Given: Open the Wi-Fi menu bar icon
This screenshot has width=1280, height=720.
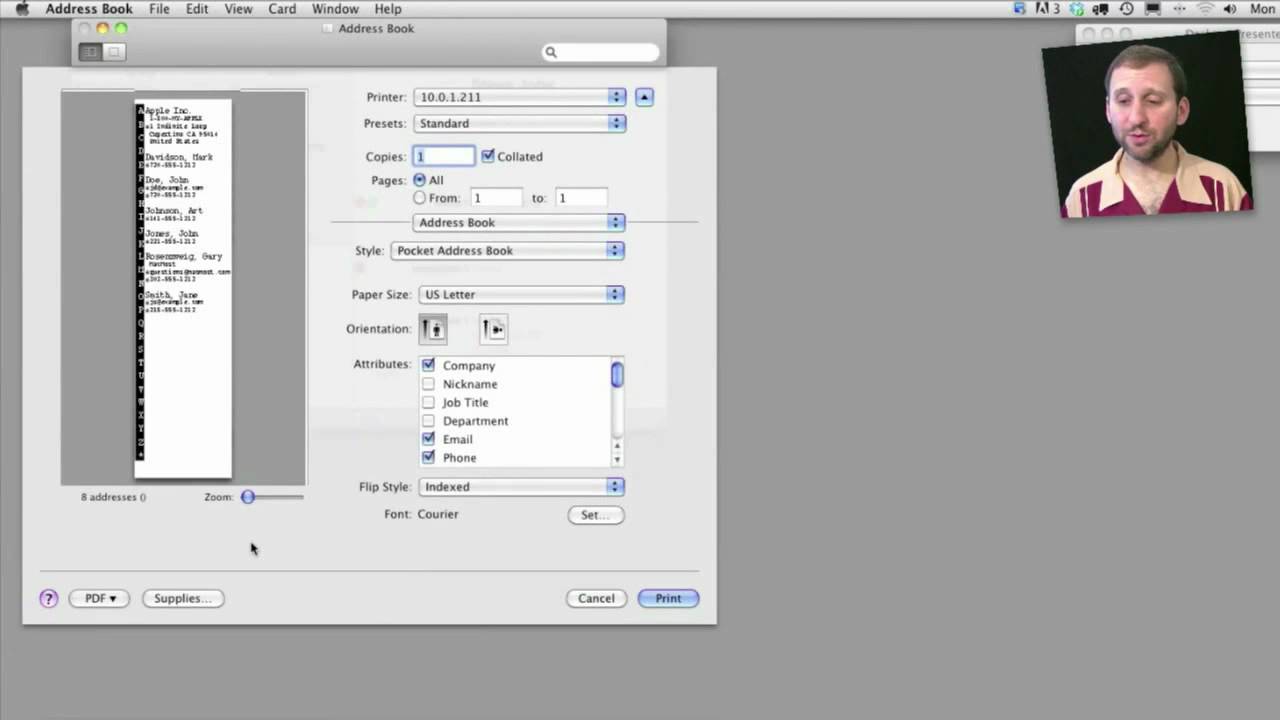Looking at the screenshot, I should pos(1204,9).
